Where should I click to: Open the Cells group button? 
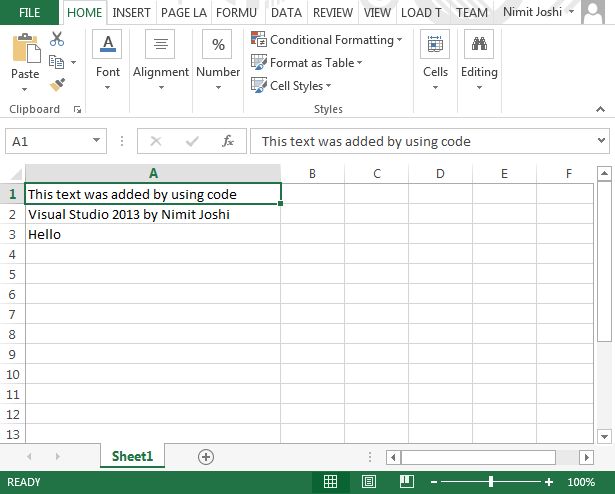[435, 44]
